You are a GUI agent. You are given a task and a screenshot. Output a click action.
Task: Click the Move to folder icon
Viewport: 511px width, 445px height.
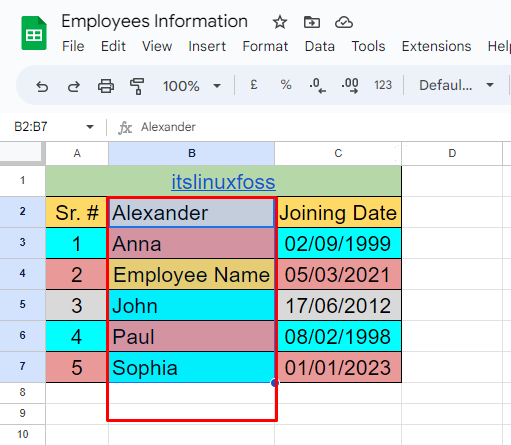pos(312,22)
